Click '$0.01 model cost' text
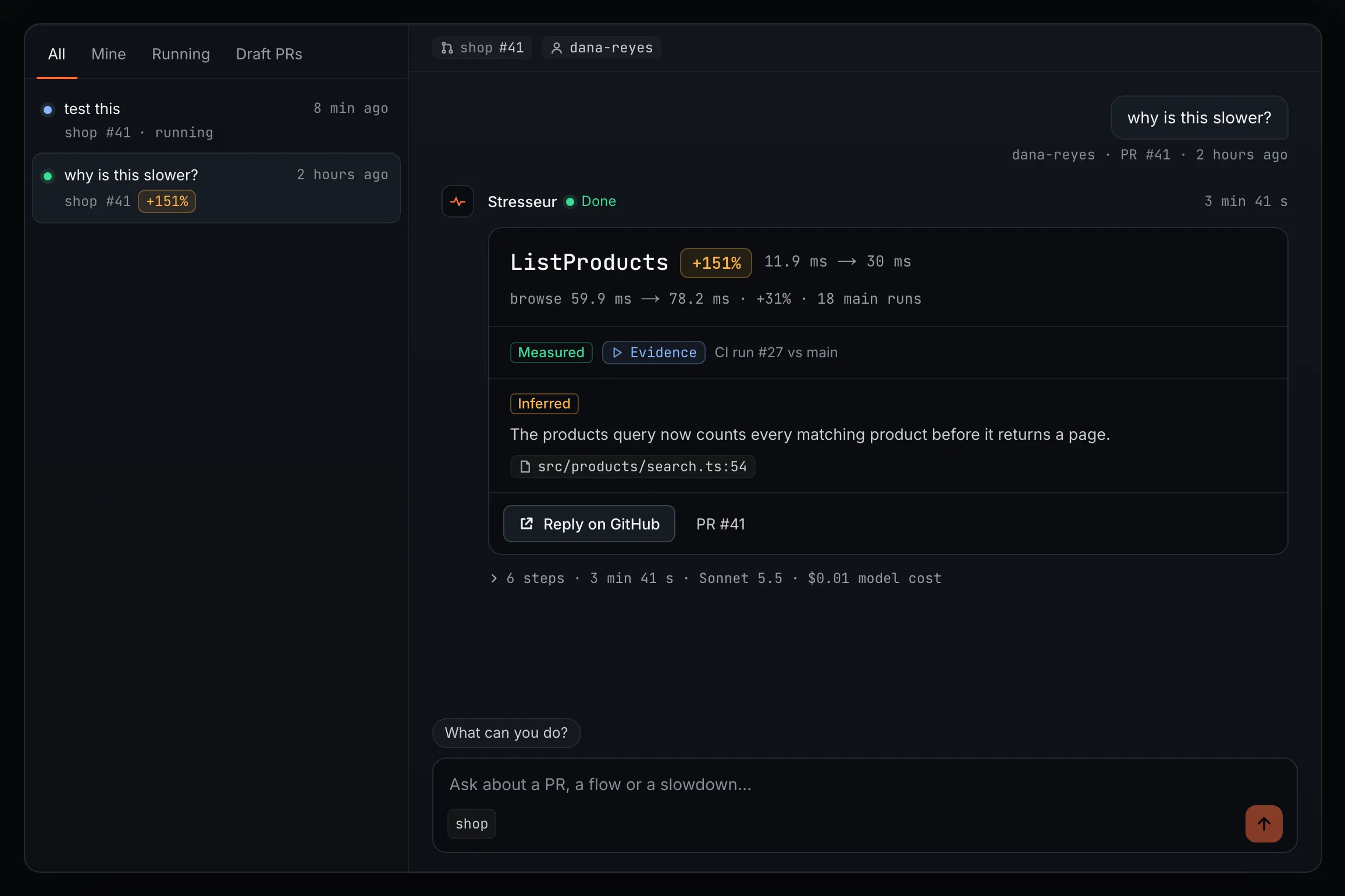 pyautogui.click(x=874, y=578)
